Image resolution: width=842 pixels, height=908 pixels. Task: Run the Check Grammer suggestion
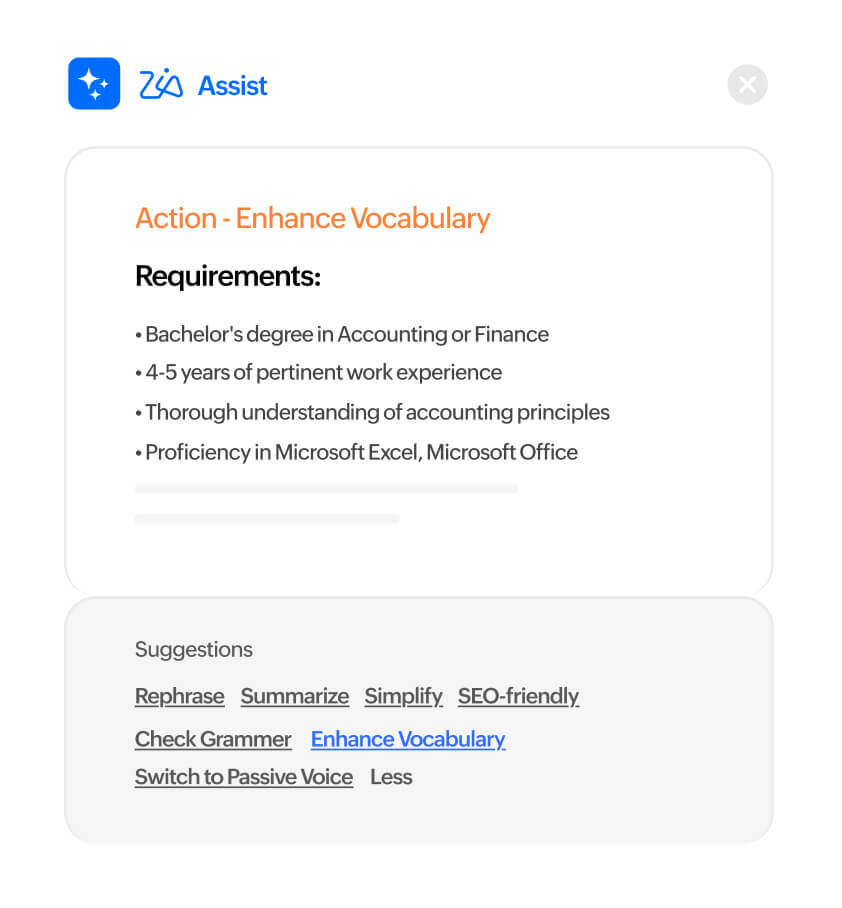click(213, 739)
